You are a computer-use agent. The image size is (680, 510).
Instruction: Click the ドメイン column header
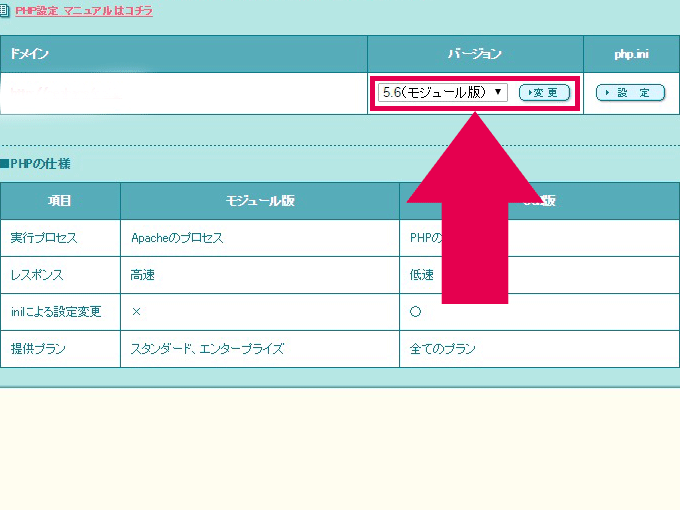tap(184, 54)
